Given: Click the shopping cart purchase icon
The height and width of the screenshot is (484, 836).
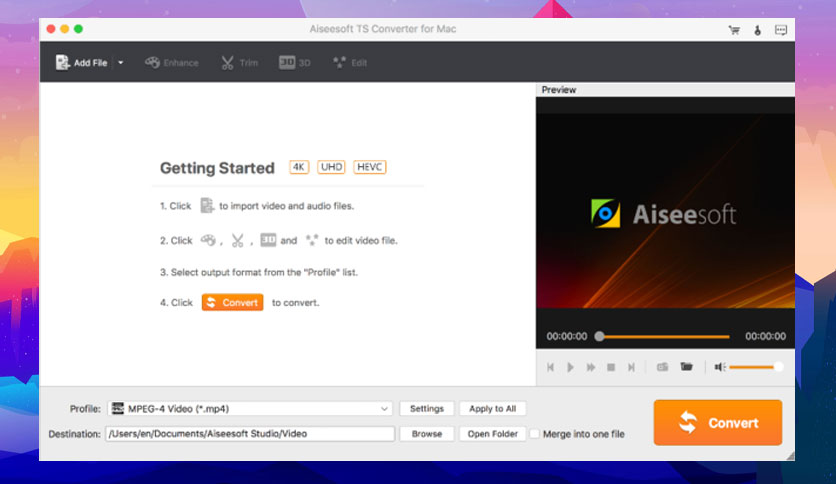Looking at the screenshot, I should click(734, 30).
